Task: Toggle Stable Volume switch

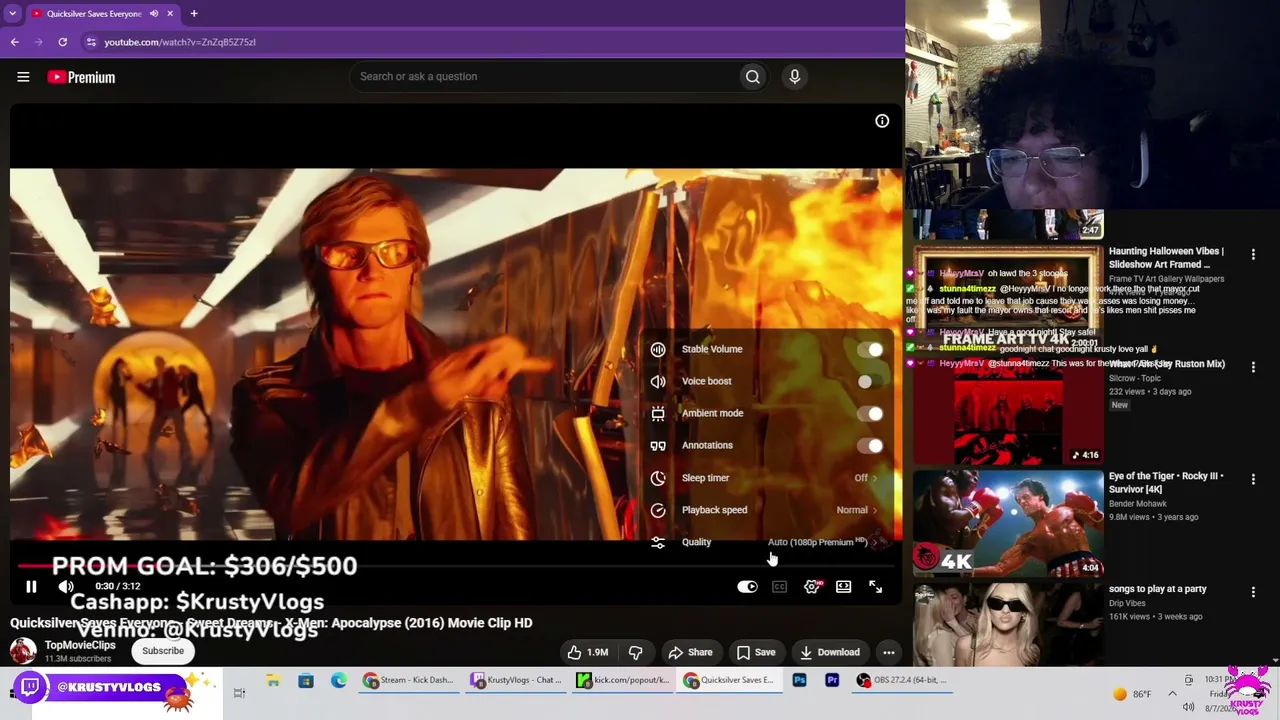Action: tap(870, 349)
